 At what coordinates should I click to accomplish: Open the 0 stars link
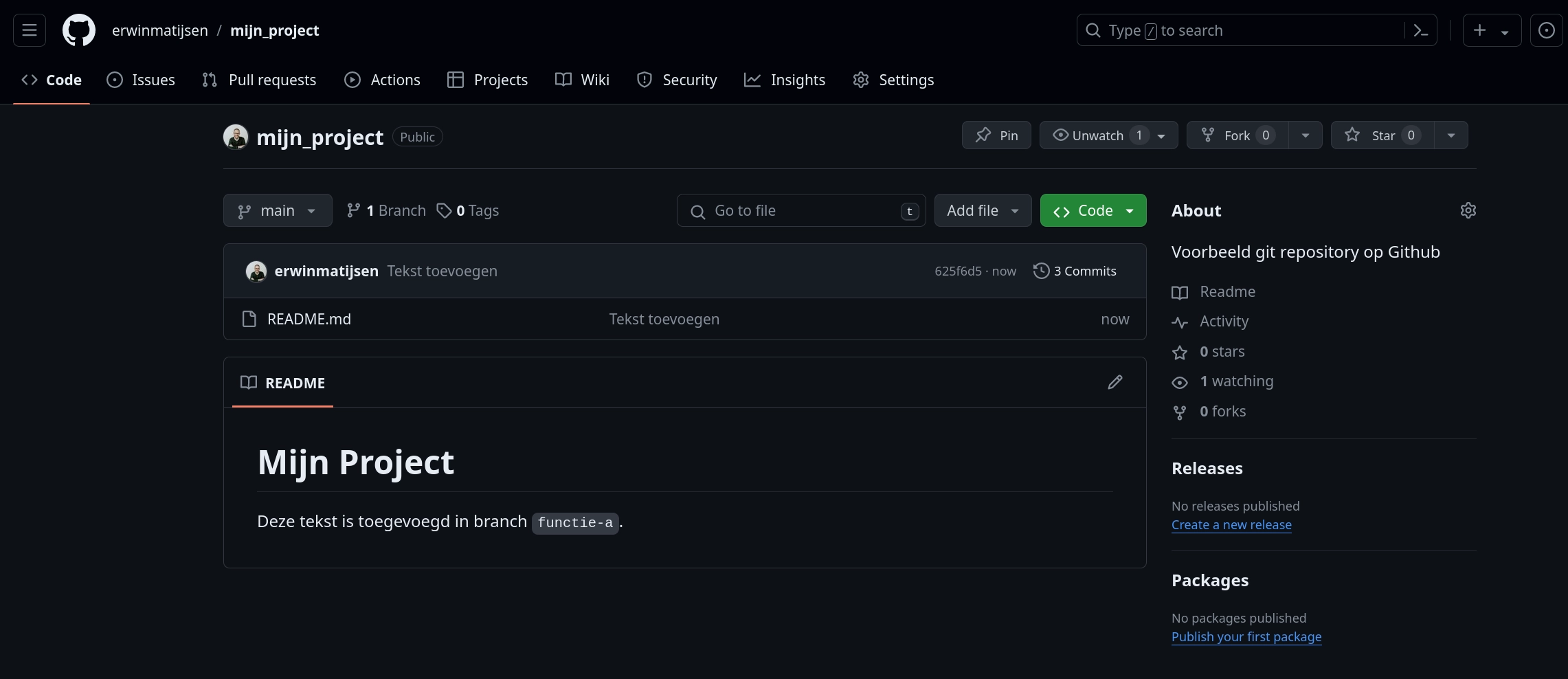(x=1209, y=352)
